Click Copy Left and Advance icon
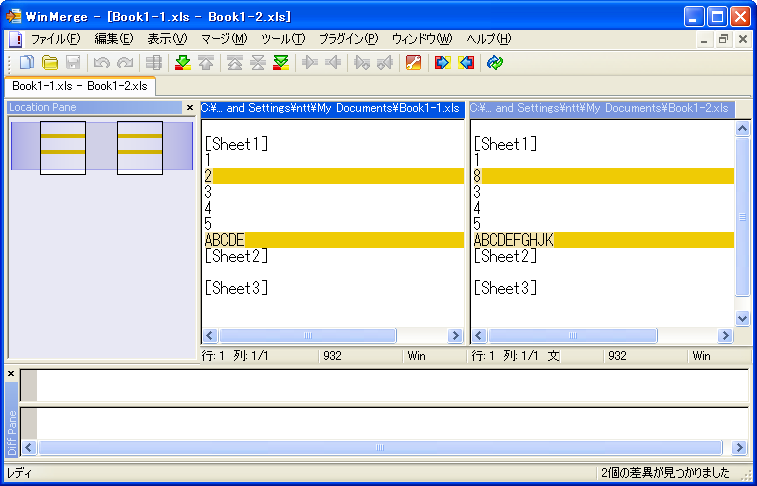Screen dimensions: 757x486 pyautogui.click(x=385, y=62)
